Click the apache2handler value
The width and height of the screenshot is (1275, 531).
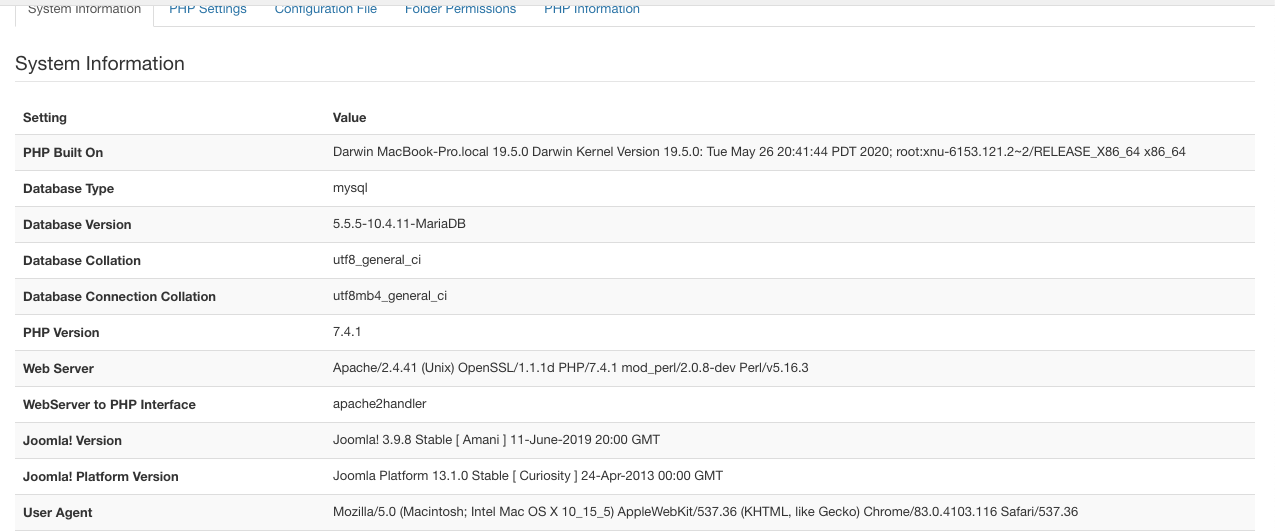(380, 405)
